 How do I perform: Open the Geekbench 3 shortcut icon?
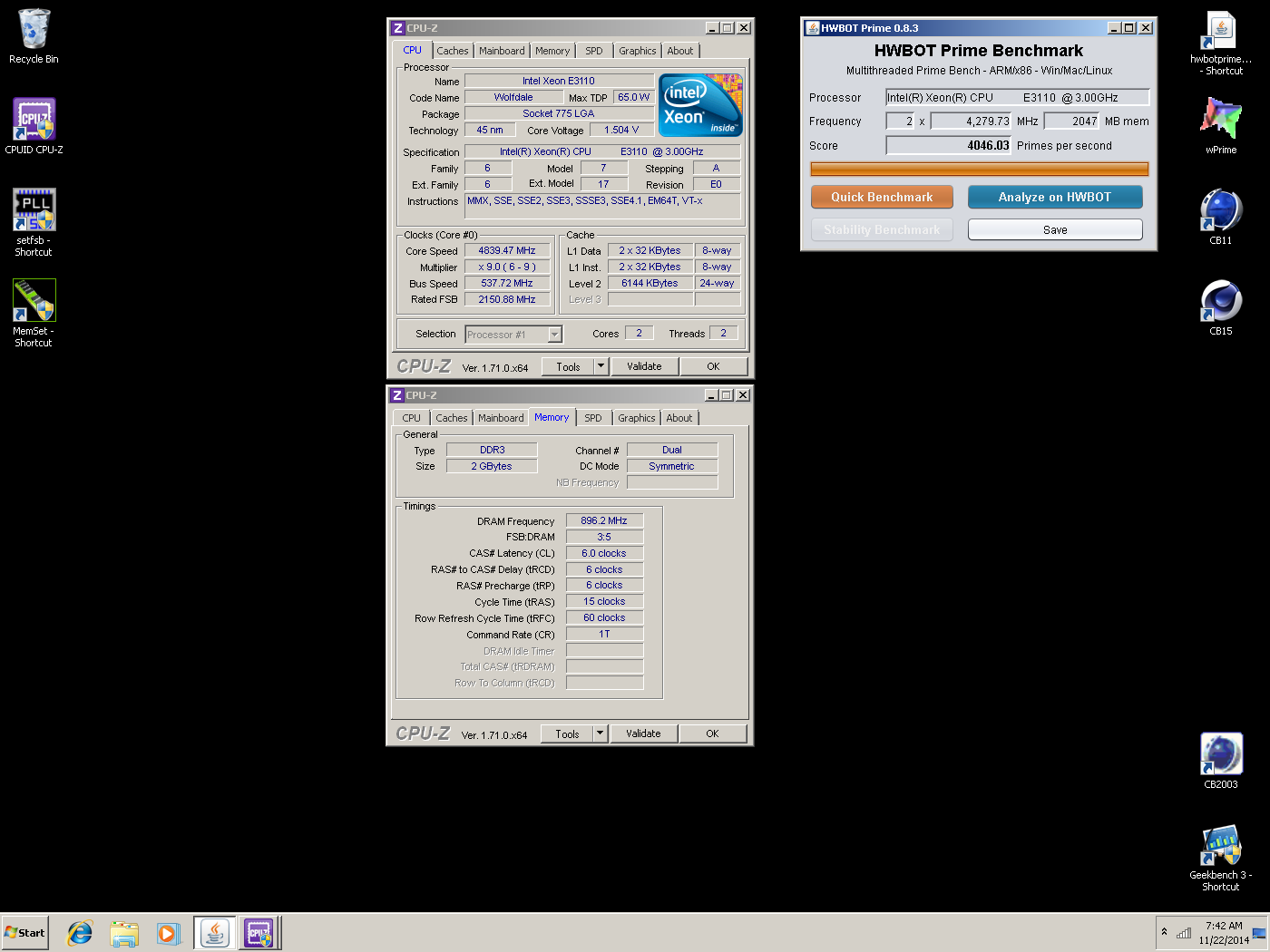1220,858
